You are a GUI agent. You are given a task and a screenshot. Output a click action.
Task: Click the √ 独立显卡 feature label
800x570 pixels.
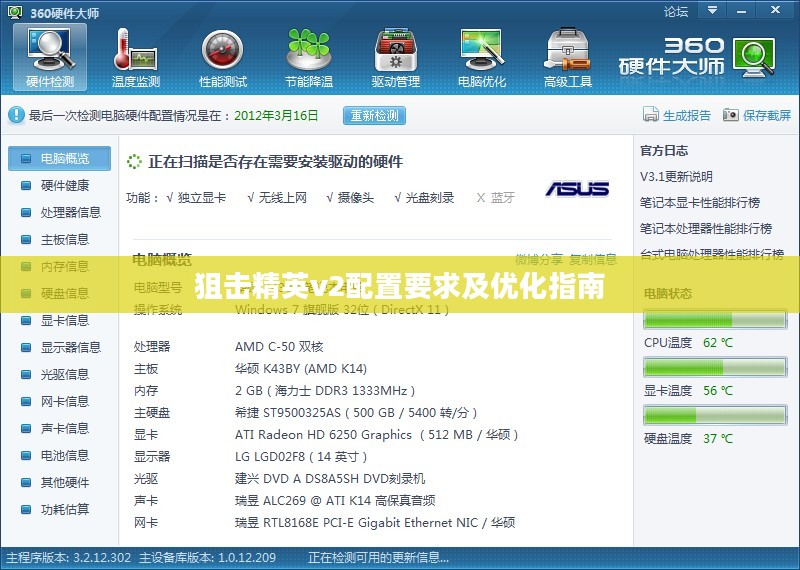(x=196, y=197)
